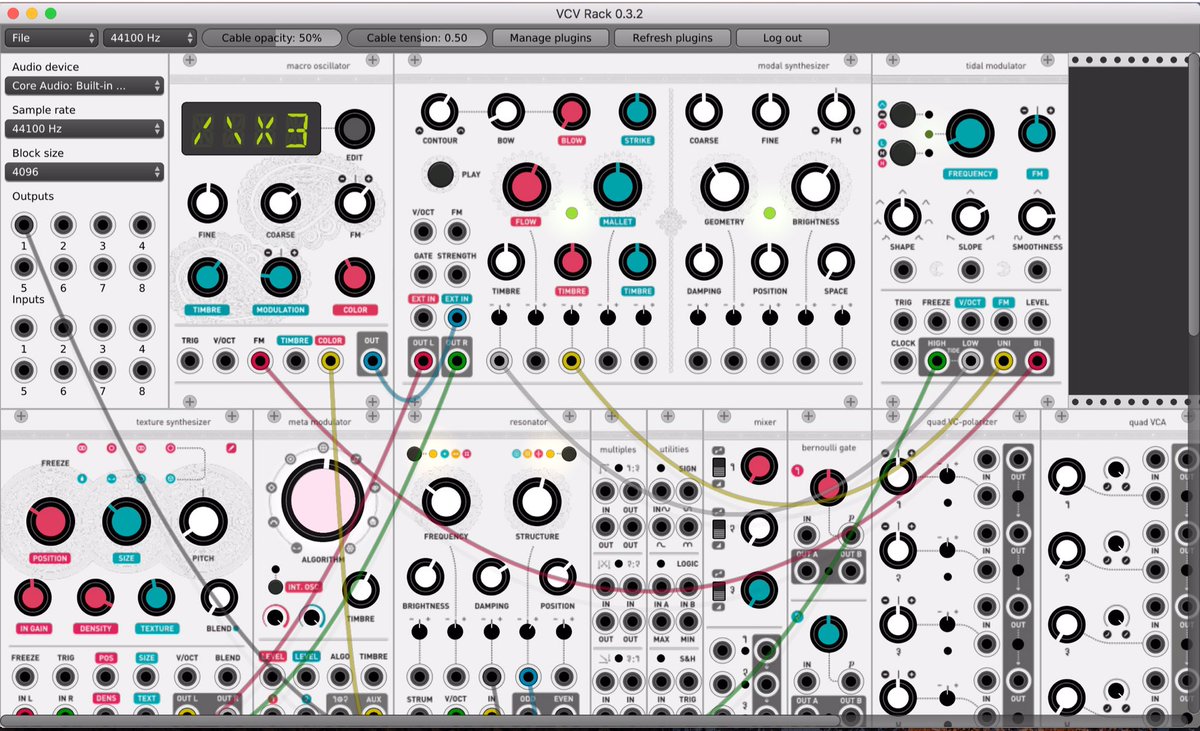Click modal synthesizer STRENGTH jack
The width and height of the screenshot is (1200, 731).
tap(457, 275)
